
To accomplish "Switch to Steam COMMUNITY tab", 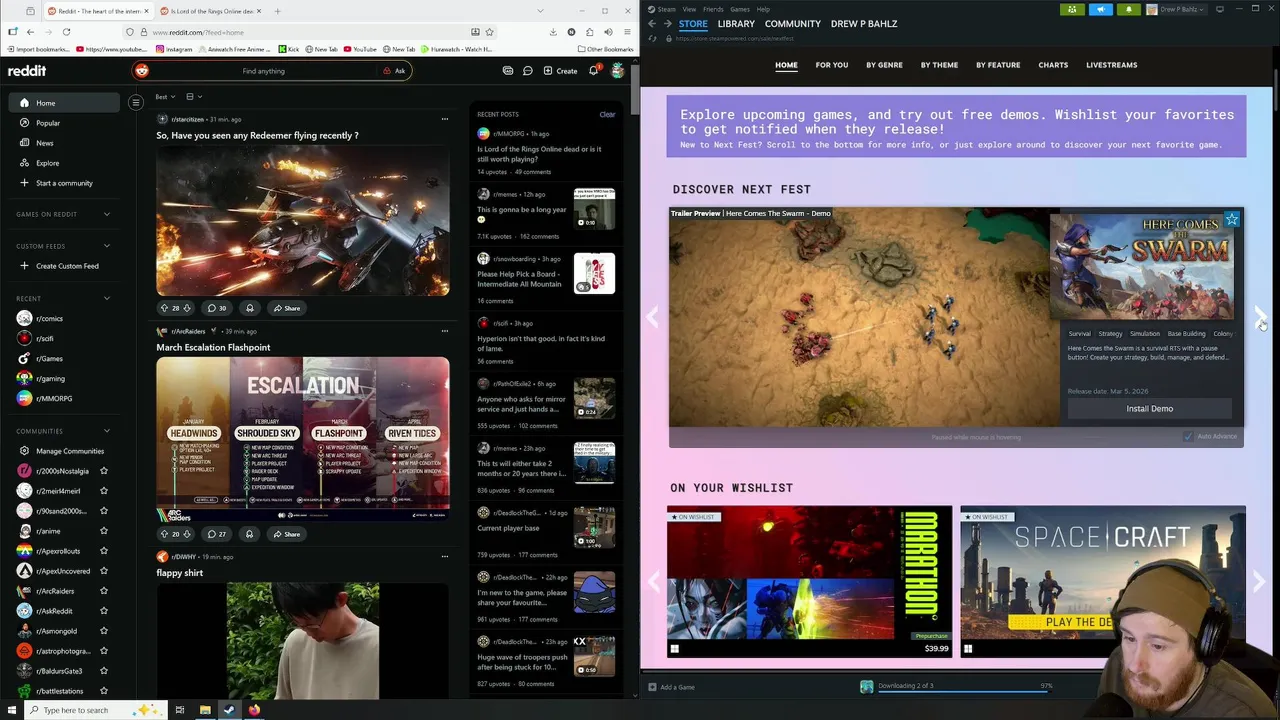I will click(x=793, y=23).
